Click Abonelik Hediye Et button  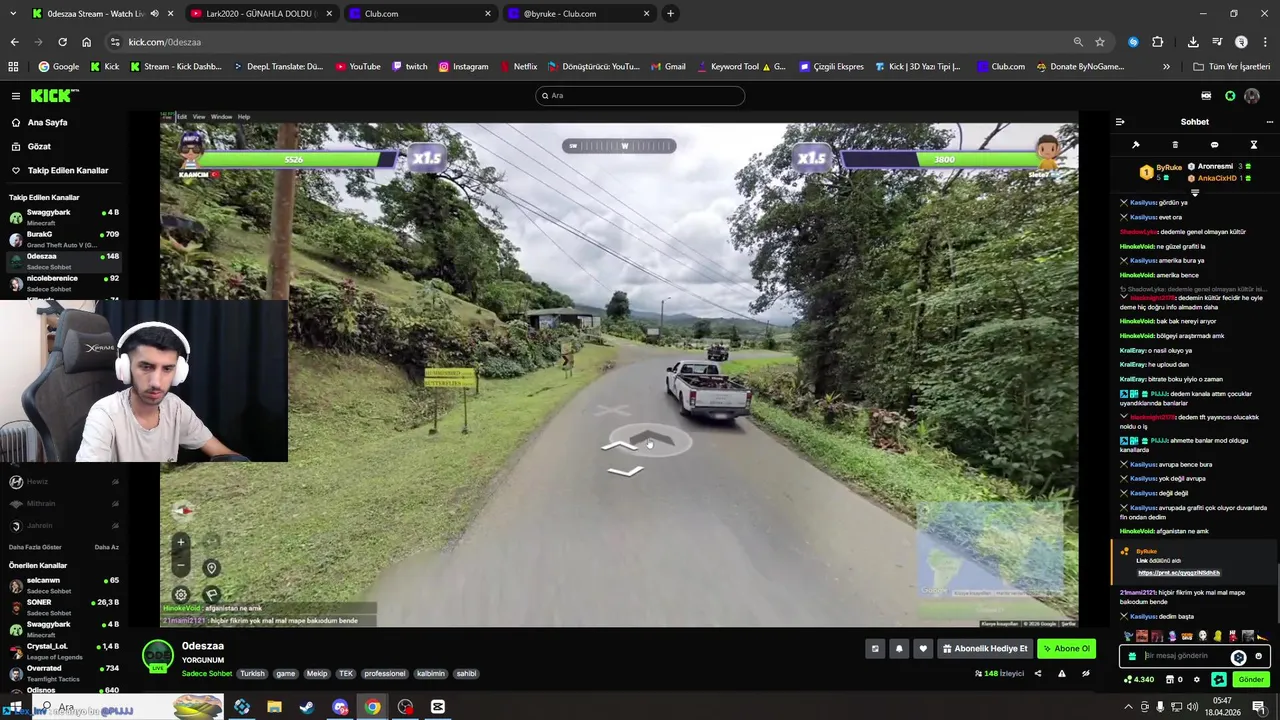[985, 649]
